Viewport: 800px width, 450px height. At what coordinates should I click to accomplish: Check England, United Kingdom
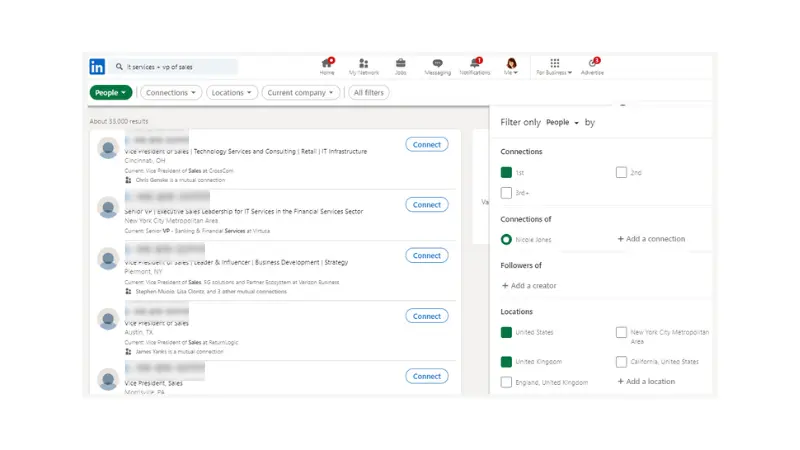[x=506, y=382]
